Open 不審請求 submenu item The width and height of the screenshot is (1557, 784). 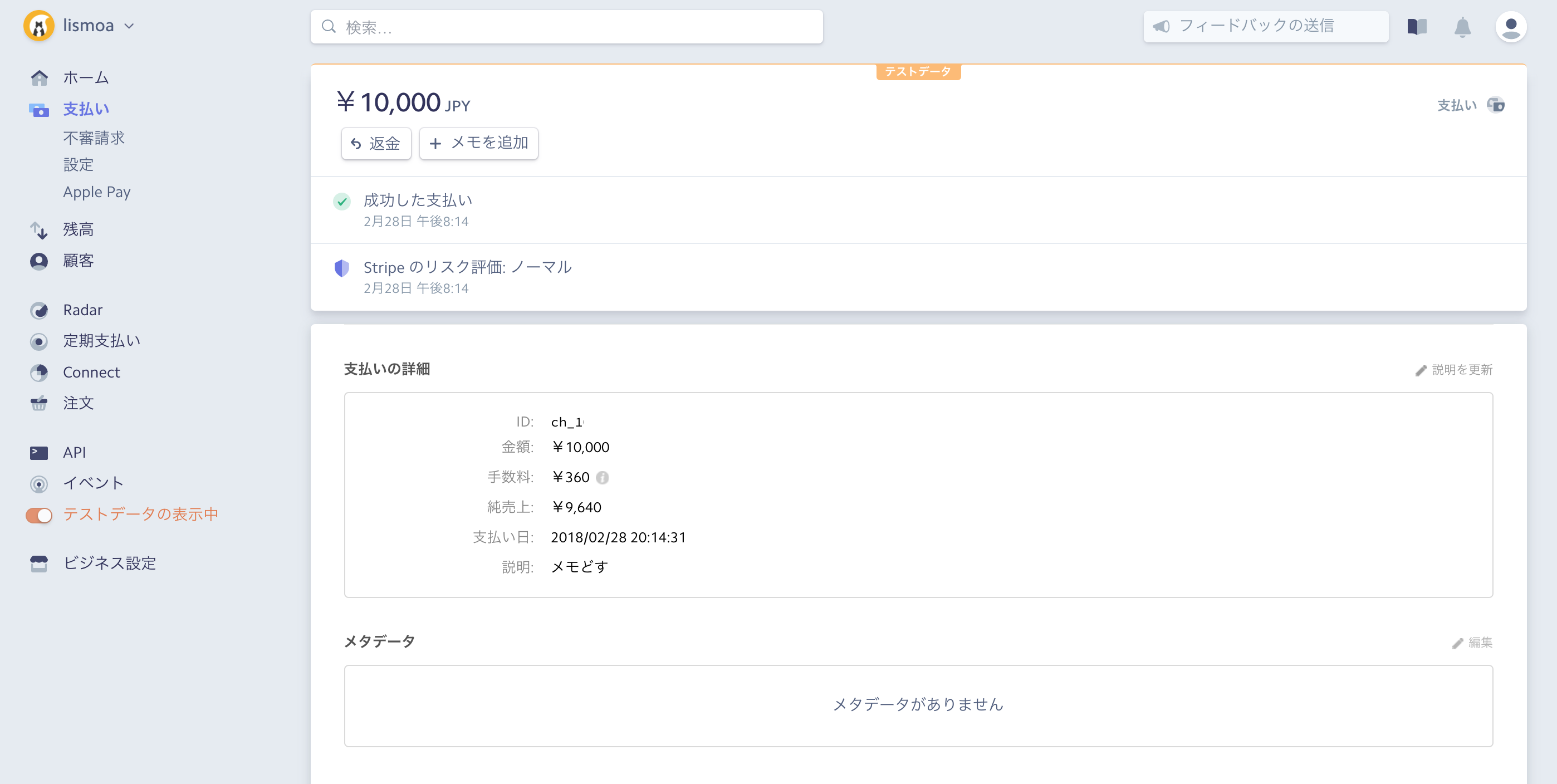coord(94,138)
